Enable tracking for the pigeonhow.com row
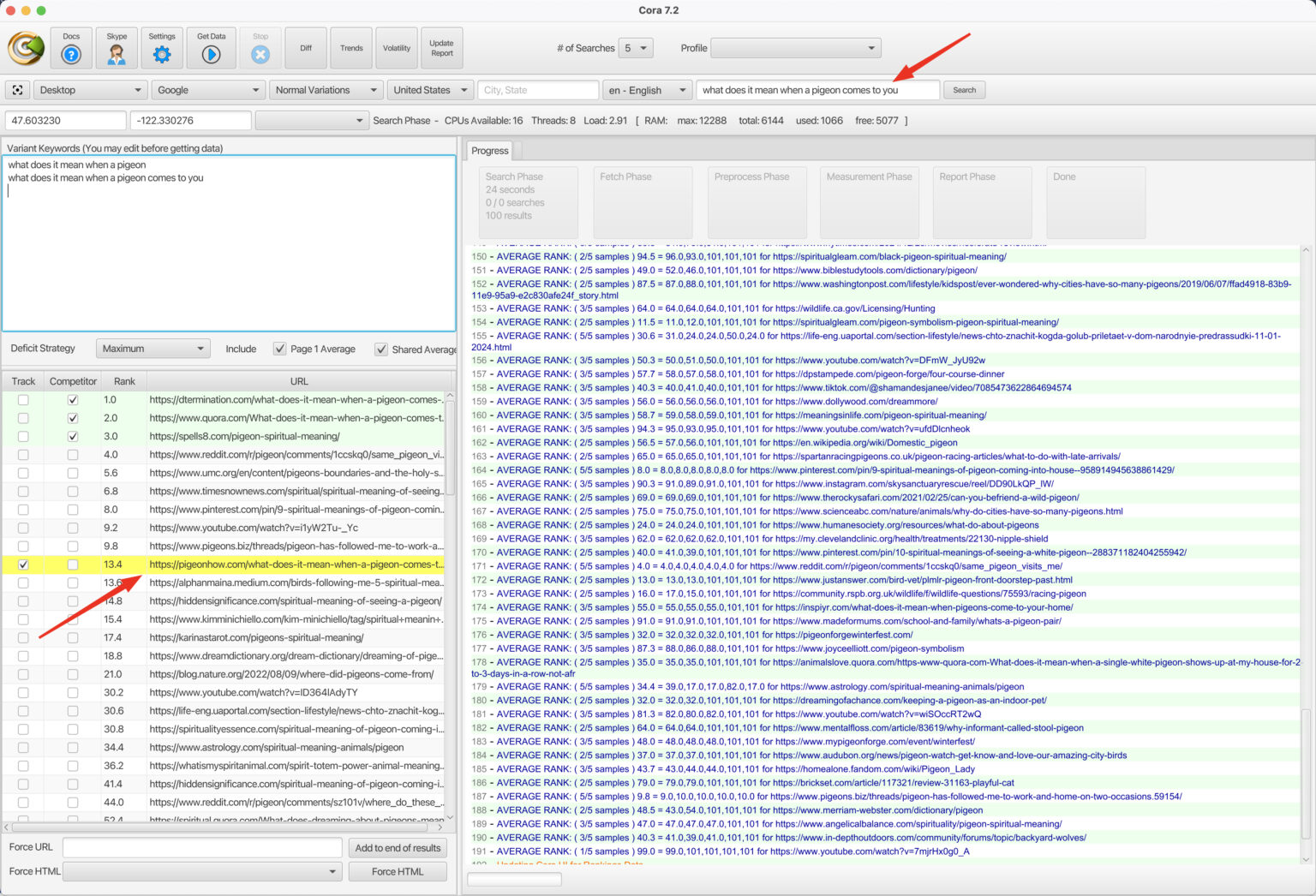Screen dimensions: 1316x896 [23, 564]
